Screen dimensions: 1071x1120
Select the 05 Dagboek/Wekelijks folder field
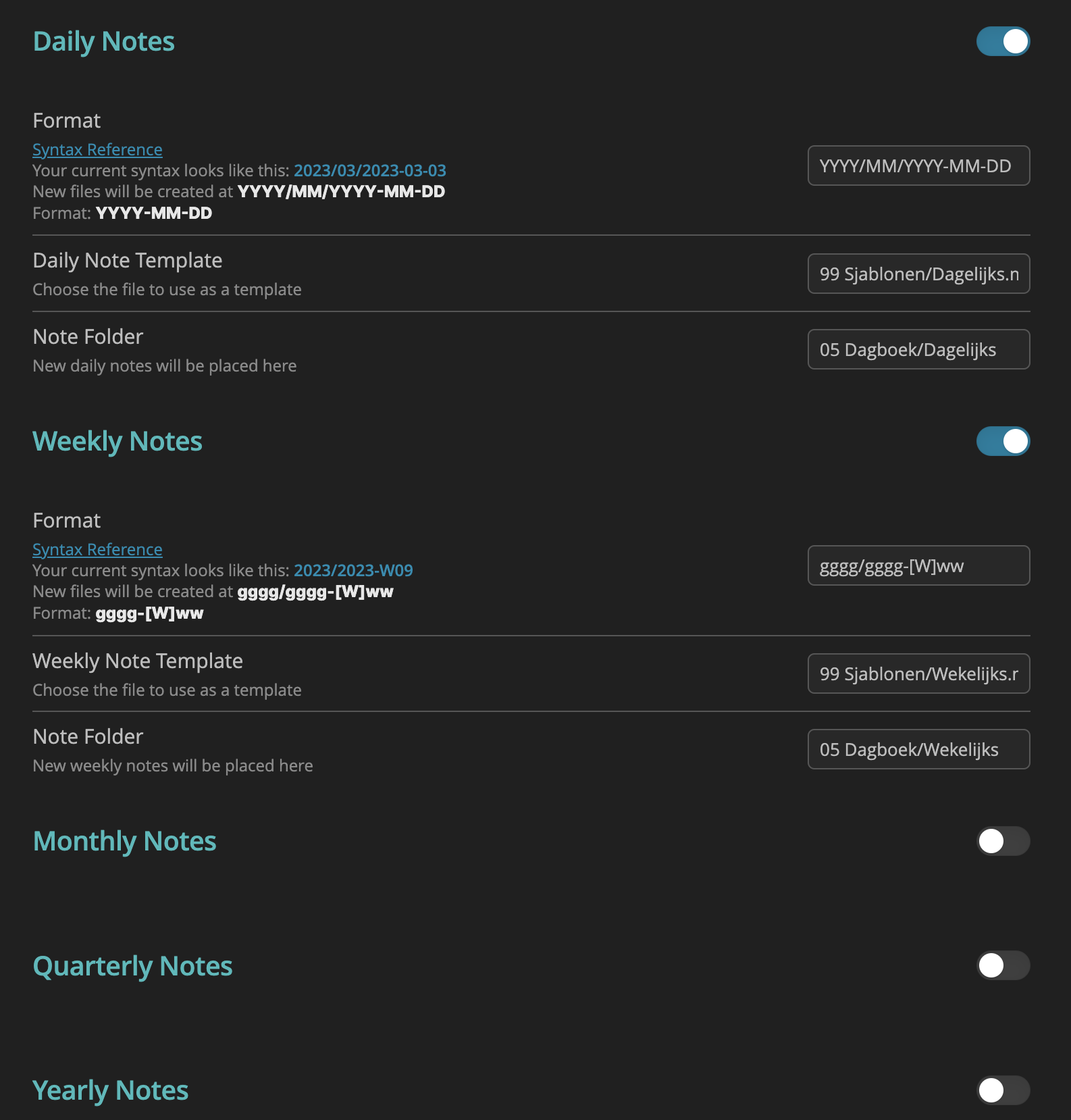(x=918, y=749)
